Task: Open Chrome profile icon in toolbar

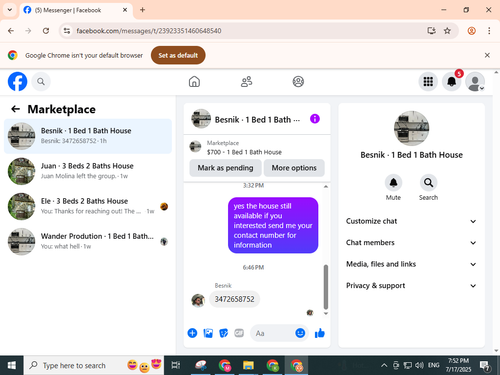Action: pos(471,31)
